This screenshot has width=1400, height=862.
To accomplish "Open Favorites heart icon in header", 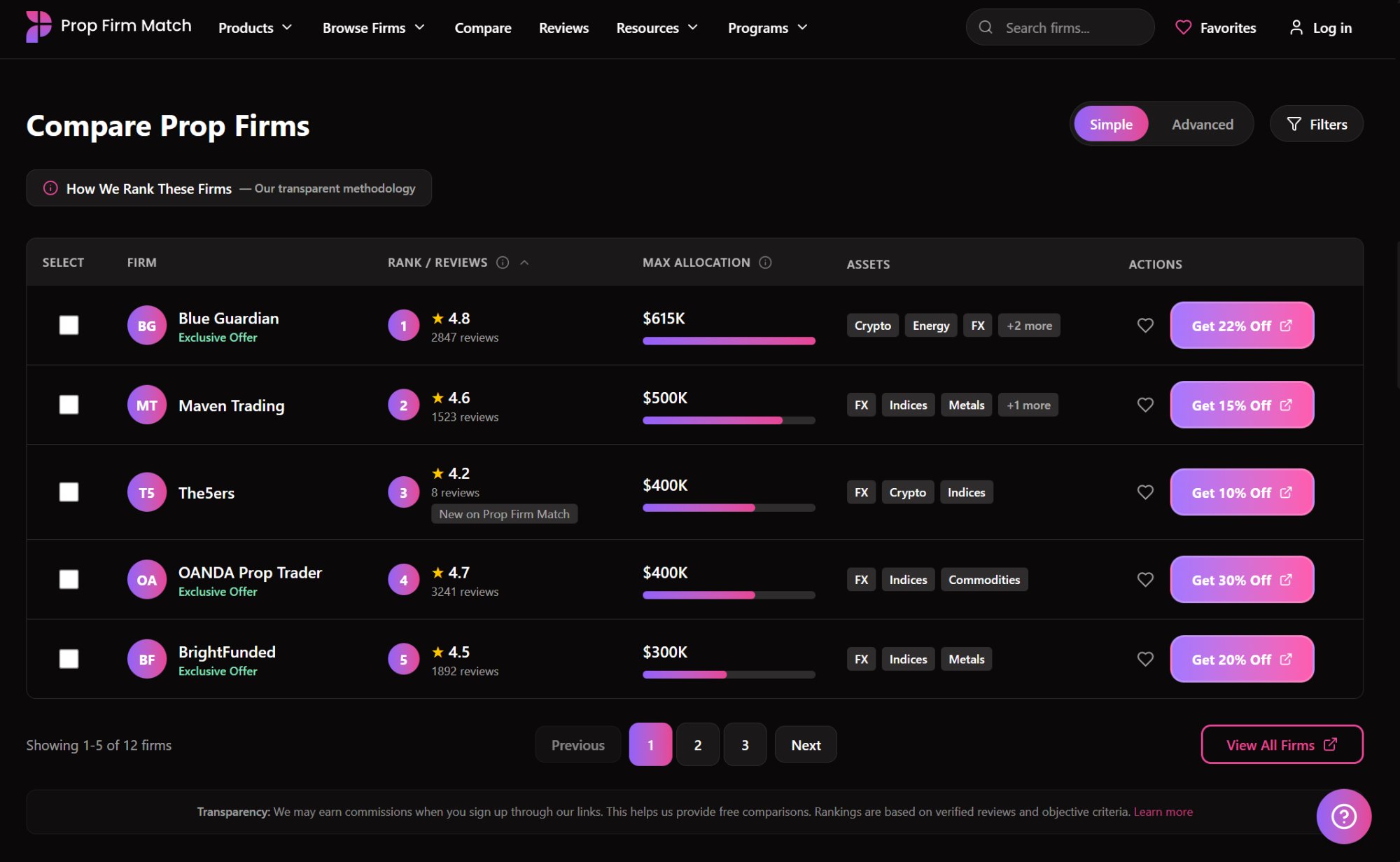I will [x=1183, y=27].
